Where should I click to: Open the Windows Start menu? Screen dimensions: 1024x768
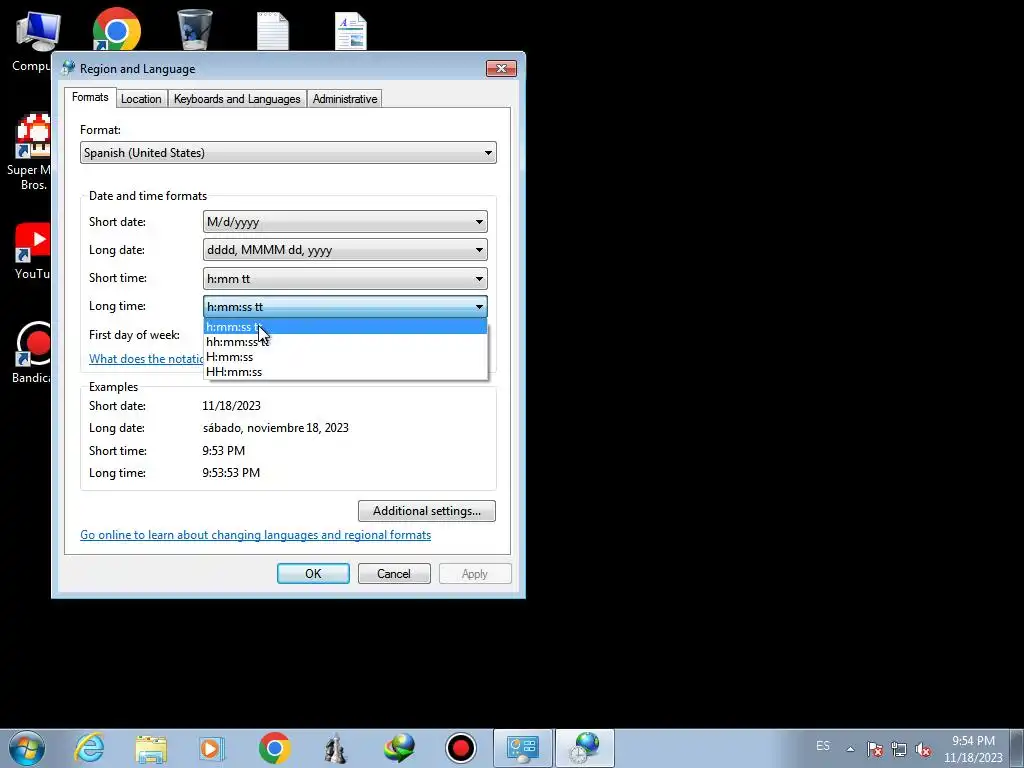click(27, 748)
